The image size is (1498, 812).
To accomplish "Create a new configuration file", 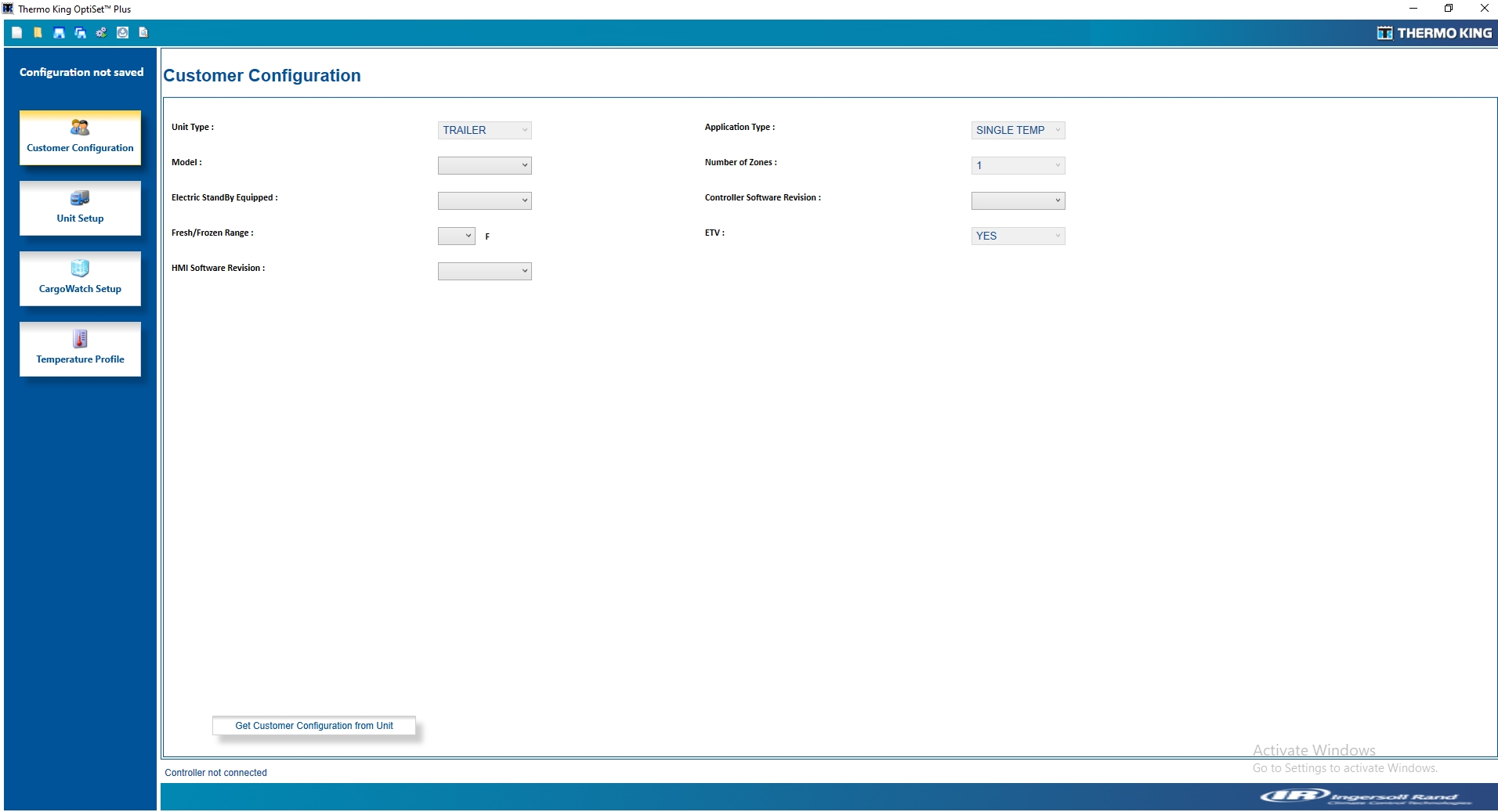I will 16,33.
